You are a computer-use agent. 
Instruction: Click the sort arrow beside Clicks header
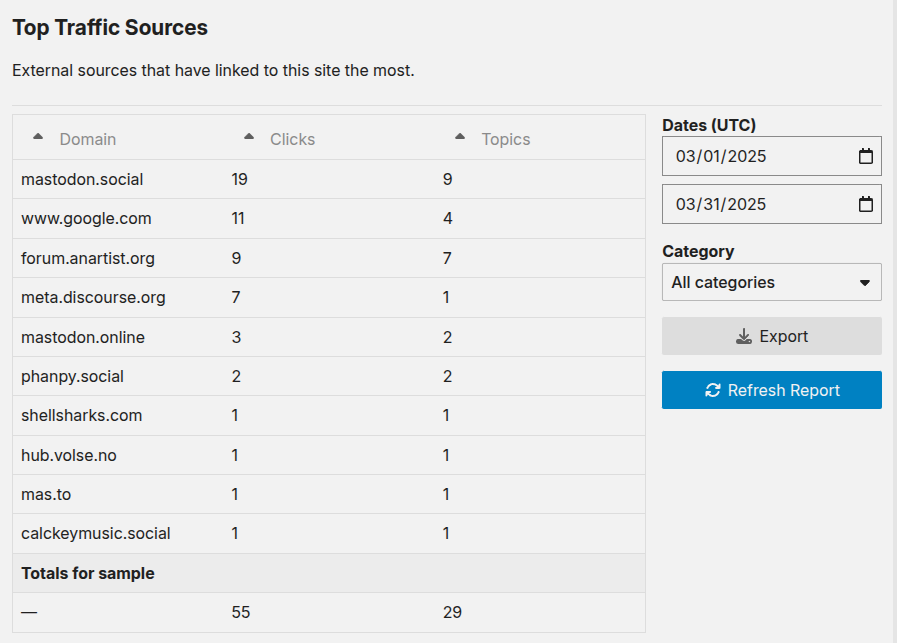(249, 137)
